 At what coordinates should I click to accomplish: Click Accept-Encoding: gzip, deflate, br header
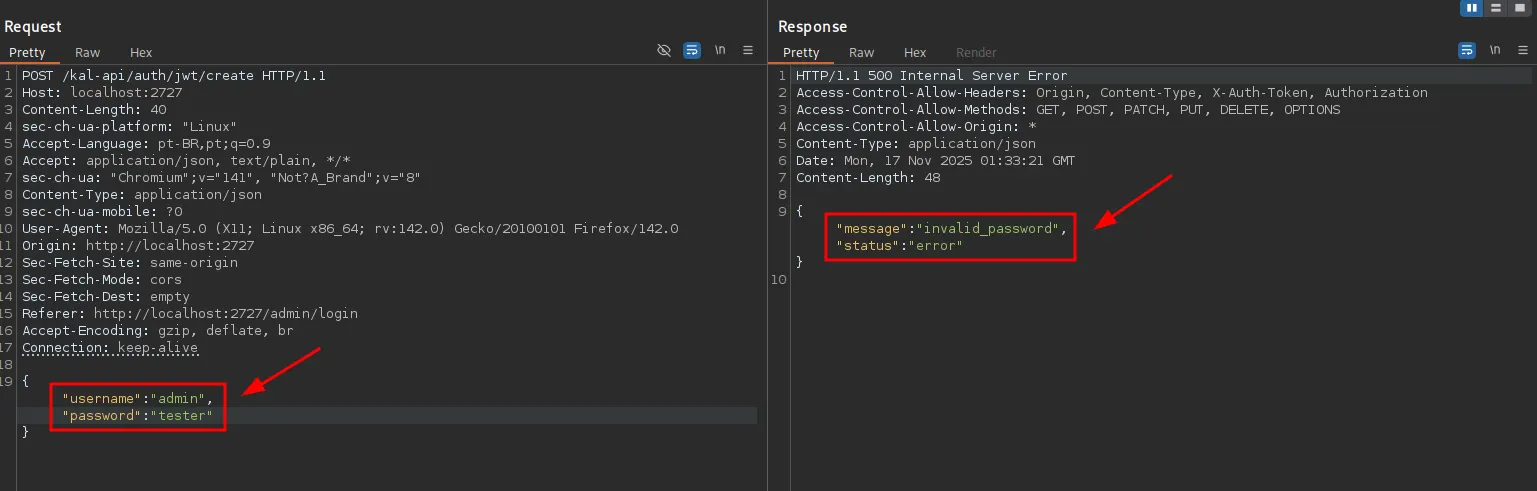tap(158, 331)
